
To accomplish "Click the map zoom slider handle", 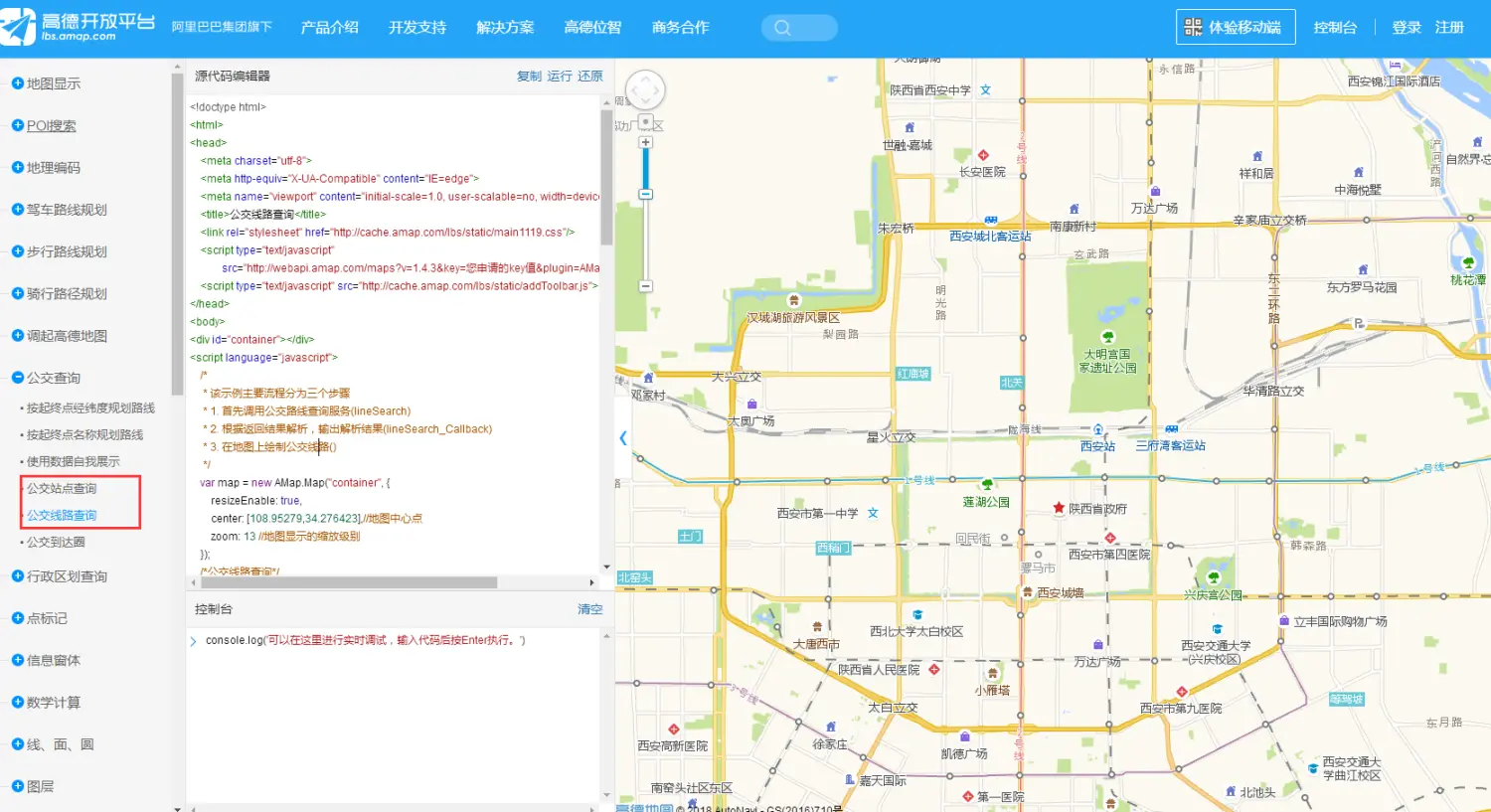I will [645, 195].
